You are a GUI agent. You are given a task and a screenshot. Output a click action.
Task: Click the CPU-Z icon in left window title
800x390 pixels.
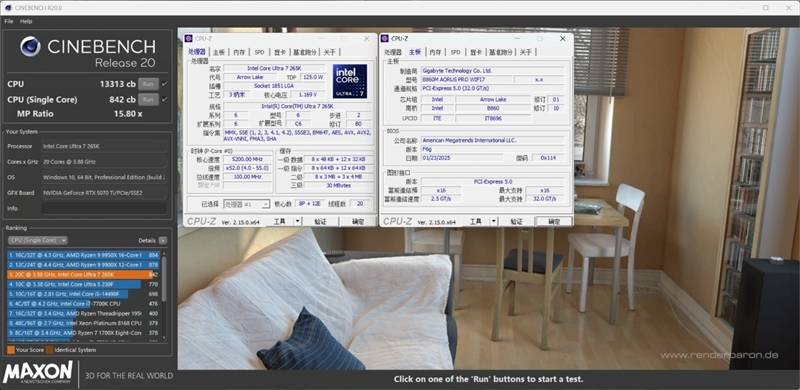(189, 38)
